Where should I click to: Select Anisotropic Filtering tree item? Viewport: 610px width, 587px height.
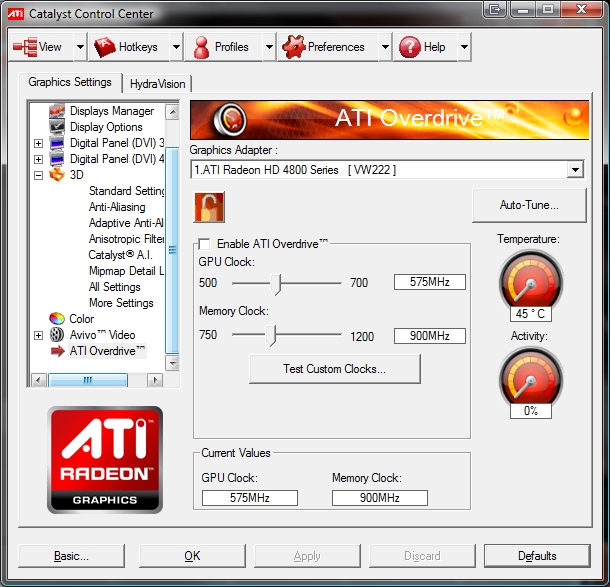click(x=126, y=238)
